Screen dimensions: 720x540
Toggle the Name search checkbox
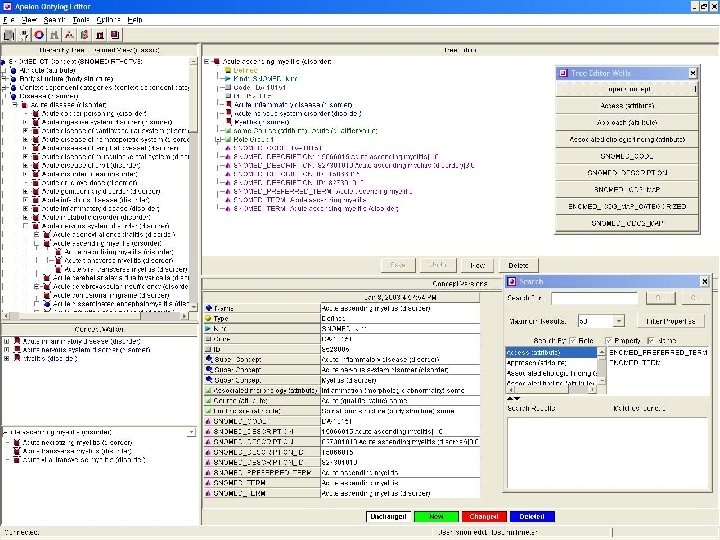pyautogui.click(x=651, y=342)
